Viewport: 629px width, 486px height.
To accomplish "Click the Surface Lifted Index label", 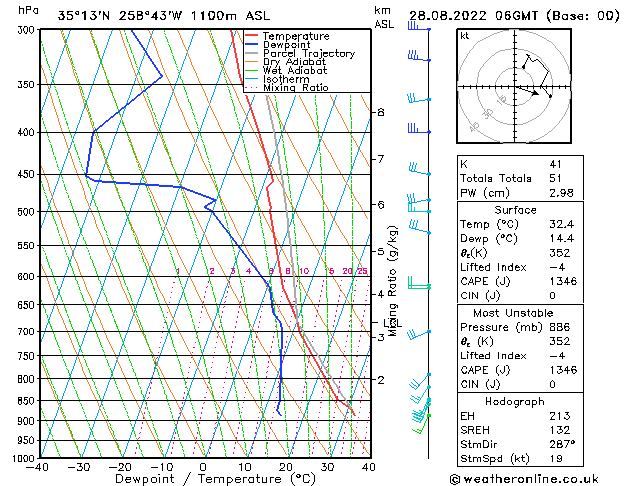I will 493,267.
